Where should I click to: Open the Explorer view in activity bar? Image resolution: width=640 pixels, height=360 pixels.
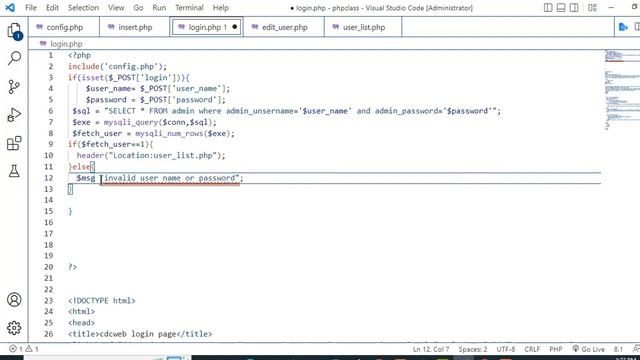point(14,31)
